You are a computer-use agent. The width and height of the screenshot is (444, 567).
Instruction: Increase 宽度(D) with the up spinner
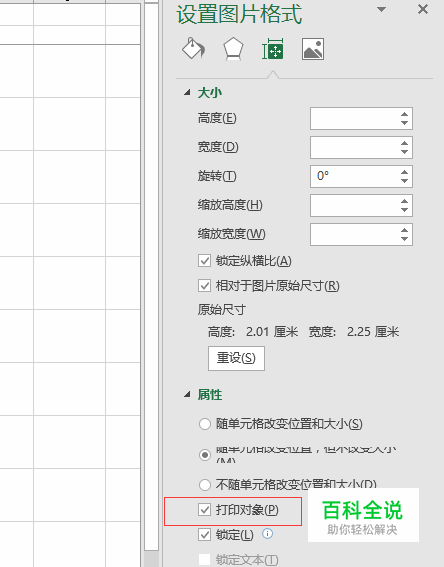click(x=404, y=143)
